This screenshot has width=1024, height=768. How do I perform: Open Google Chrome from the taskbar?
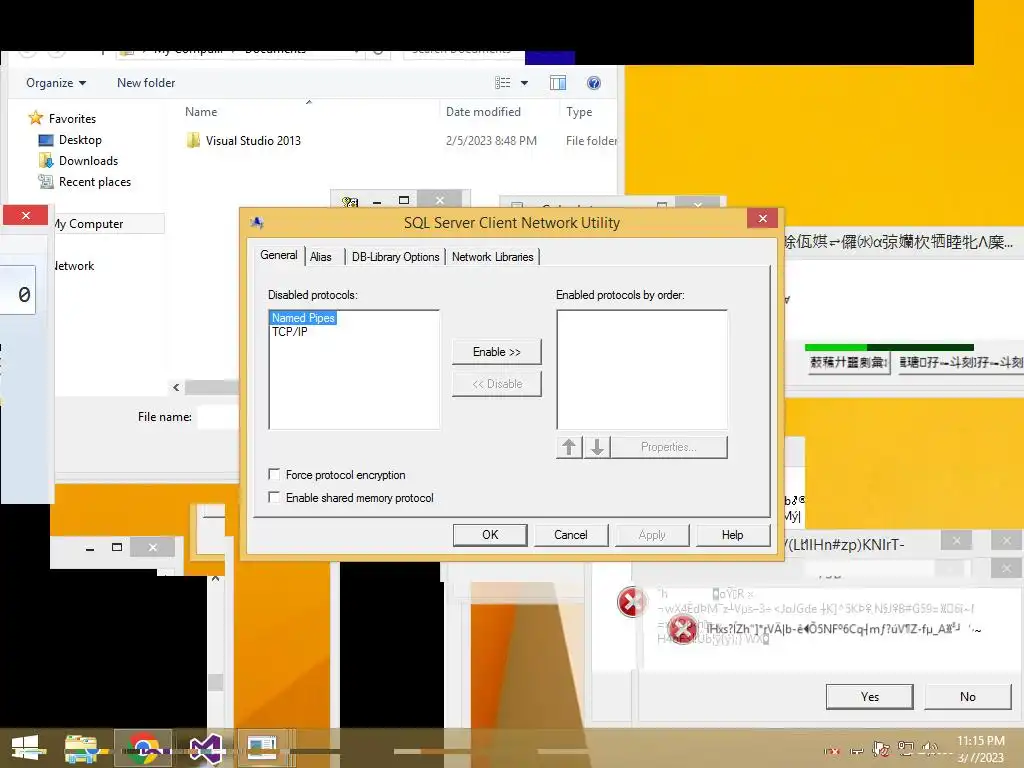[143, 748]
